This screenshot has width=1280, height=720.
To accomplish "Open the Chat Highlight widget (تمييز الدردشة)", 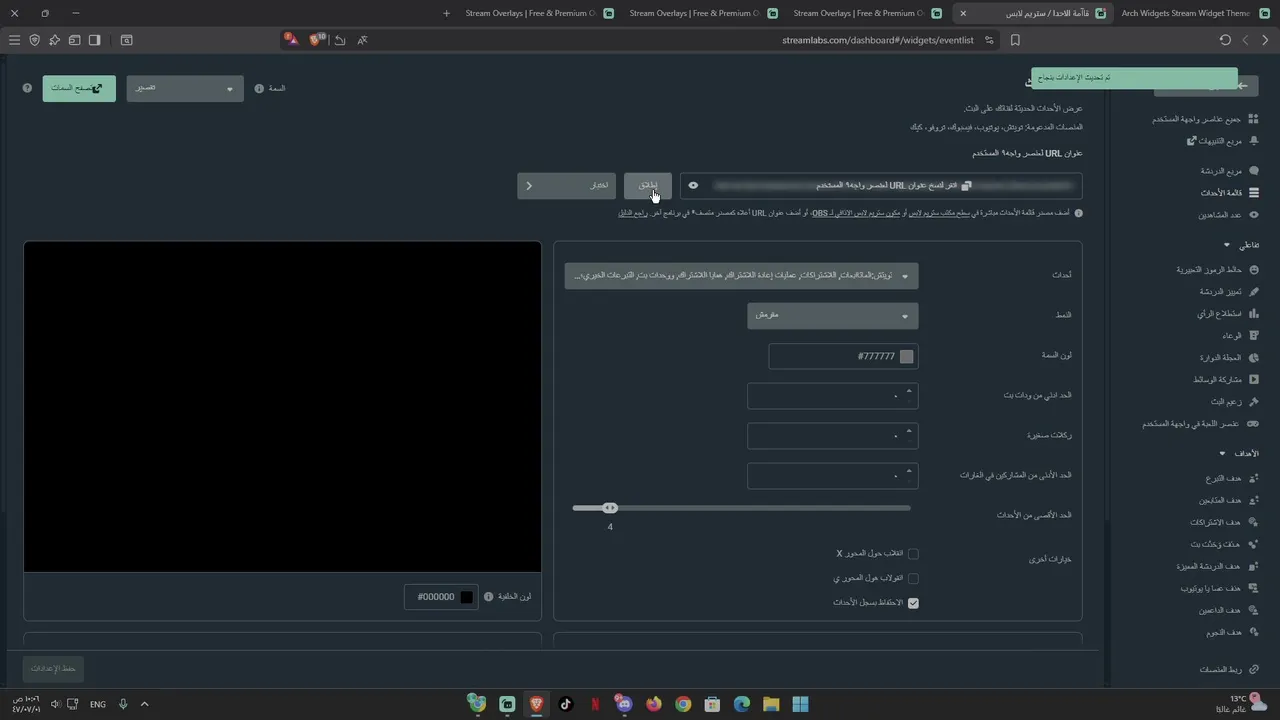I will (1229, 292).
